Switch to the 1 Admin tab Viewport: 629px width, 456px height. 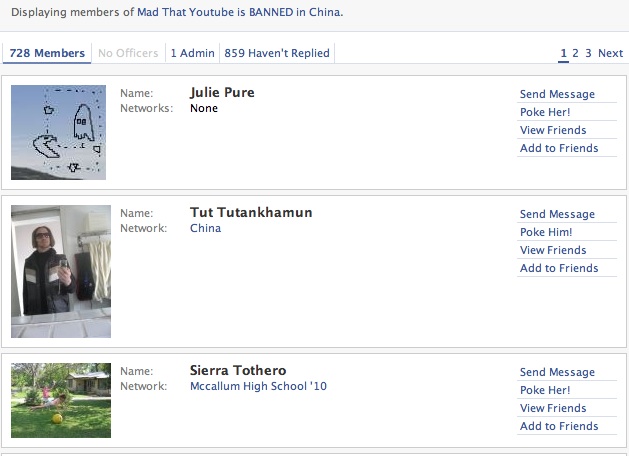point(192,53)
